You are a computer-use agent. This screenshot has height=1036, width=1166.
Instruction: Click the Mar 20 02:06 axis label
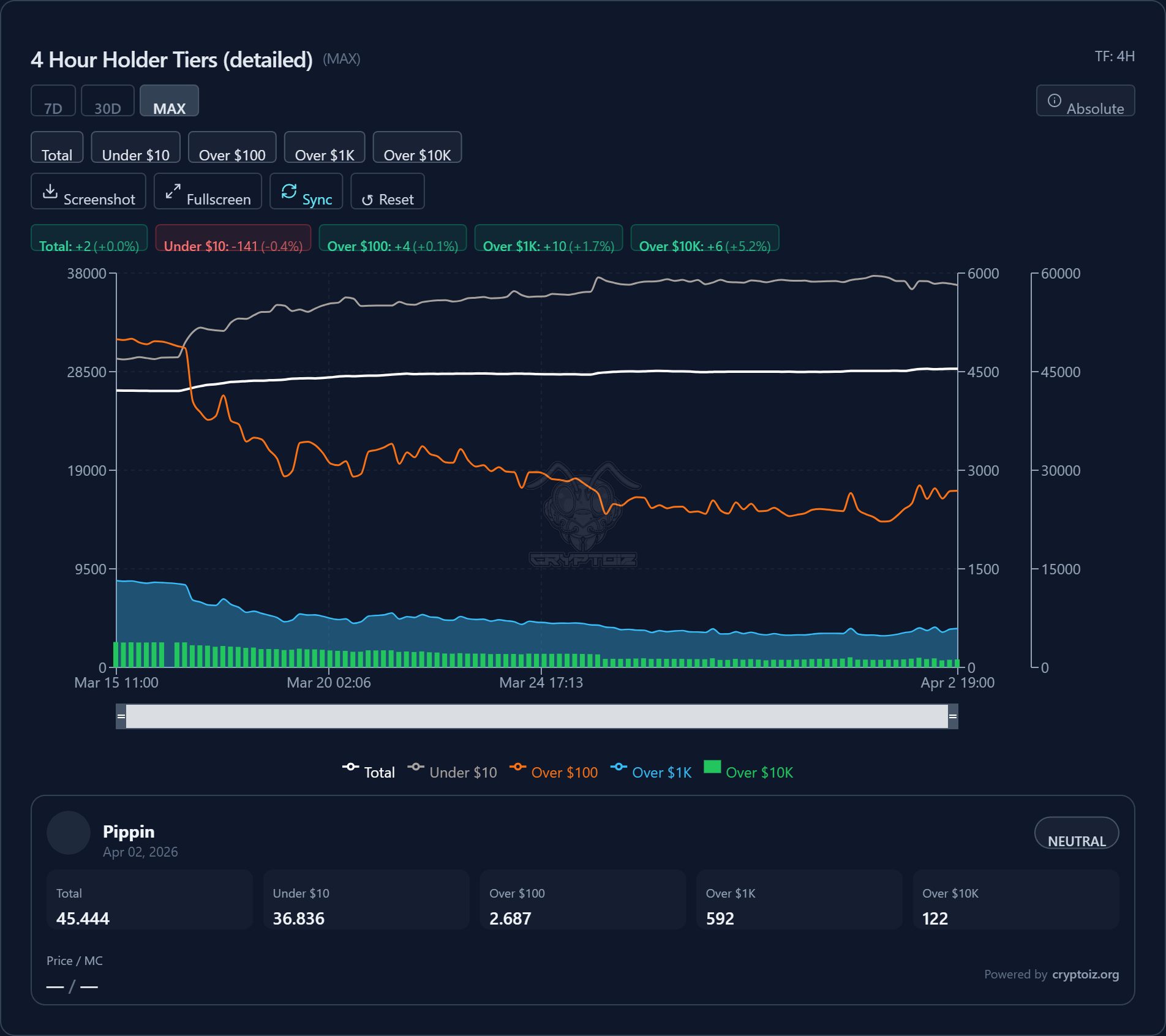(x=329, y=683)
